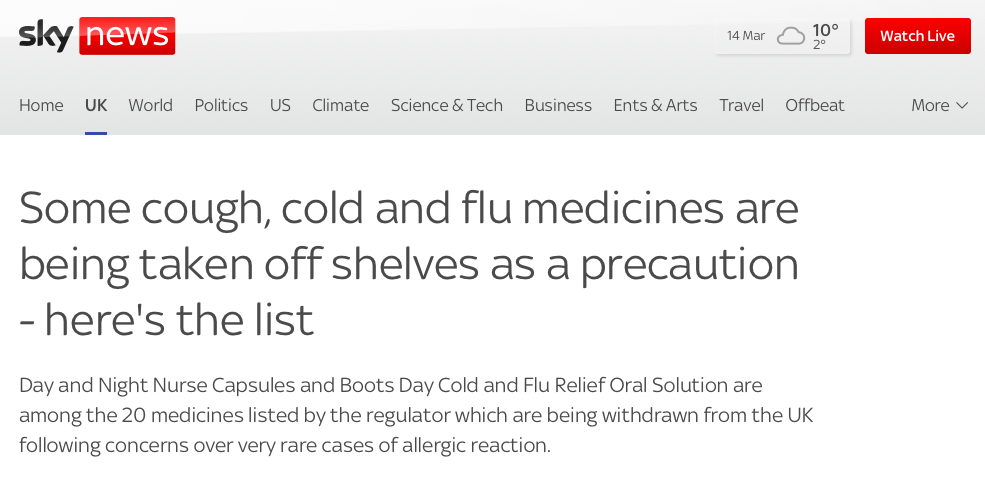Screen dimensions: 985x482
Task: Go to Science & Tech
Action: [447, 105]
